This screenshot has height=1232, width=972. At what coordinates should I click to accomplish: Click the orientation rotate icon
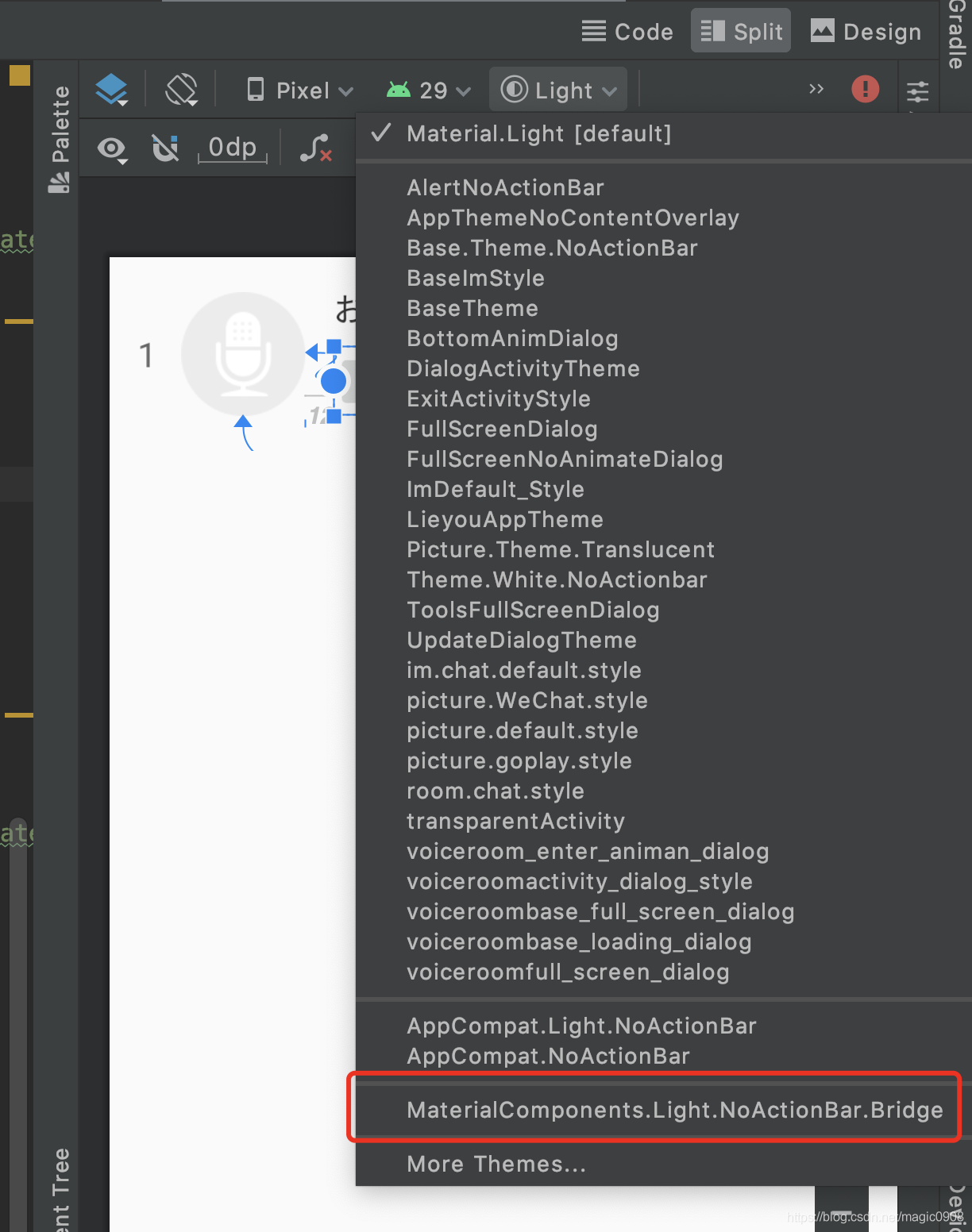click(x=181, y=90)
